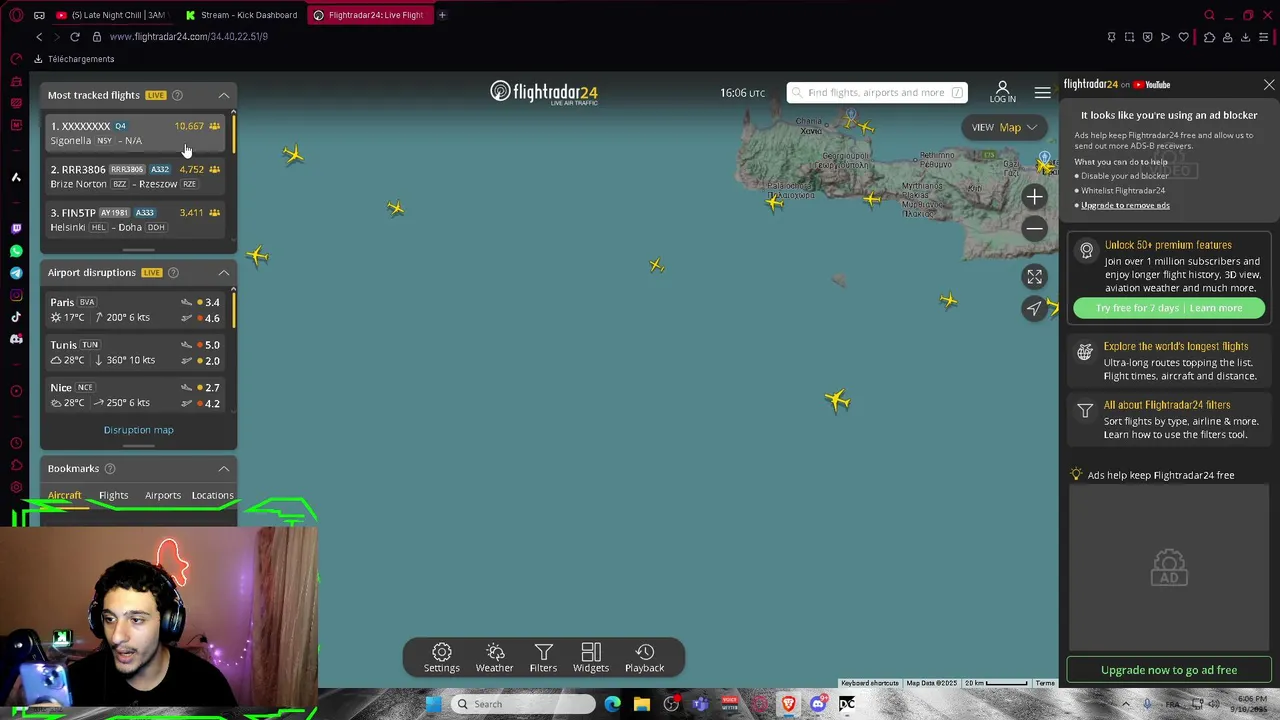The height and width of the screenshot is (720, 1280).
Task: Open Twitch in browser sidebar
Action: (x=16, y=229)
